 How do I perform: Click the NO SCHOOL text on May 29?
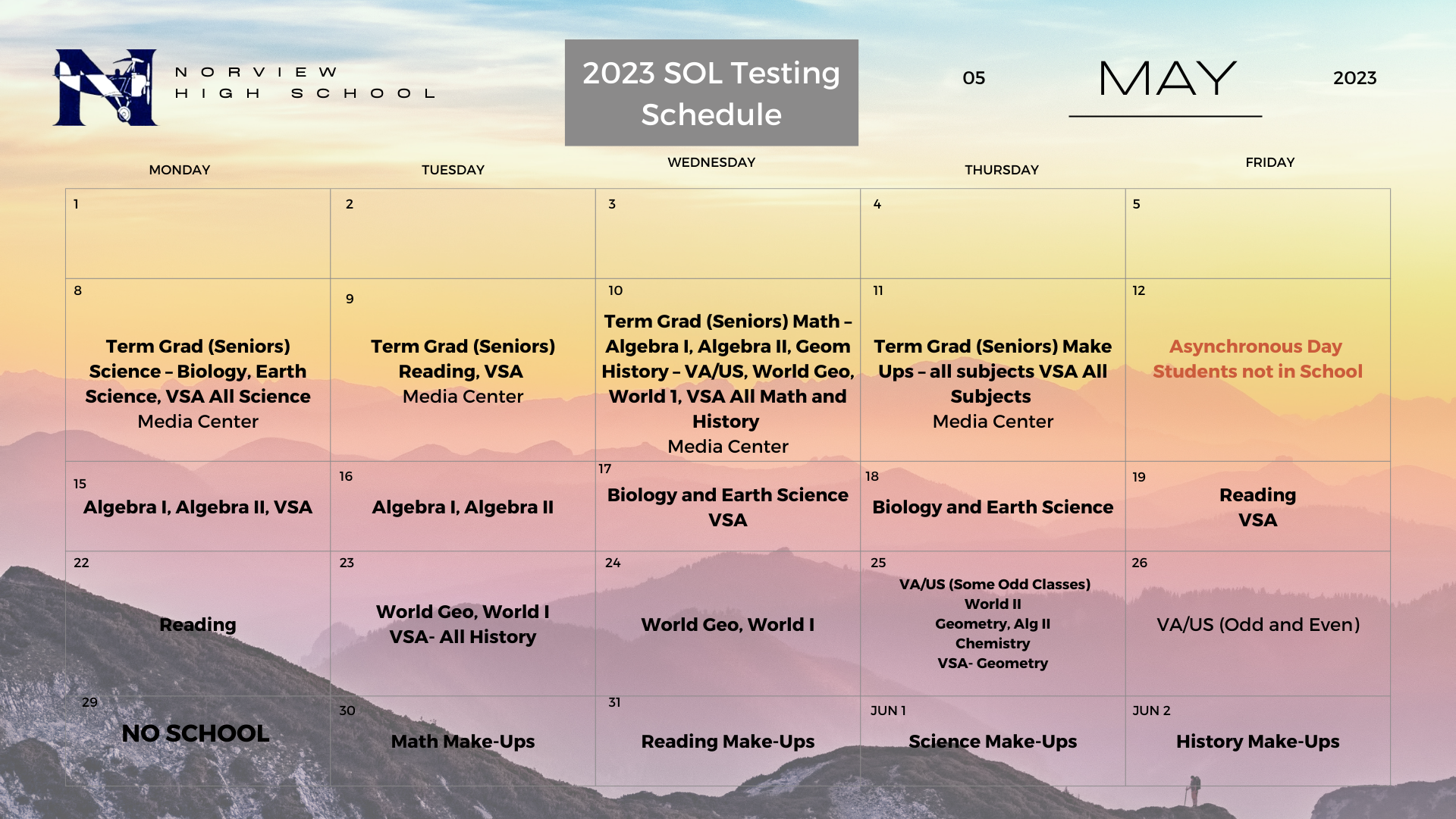(196, 733)
